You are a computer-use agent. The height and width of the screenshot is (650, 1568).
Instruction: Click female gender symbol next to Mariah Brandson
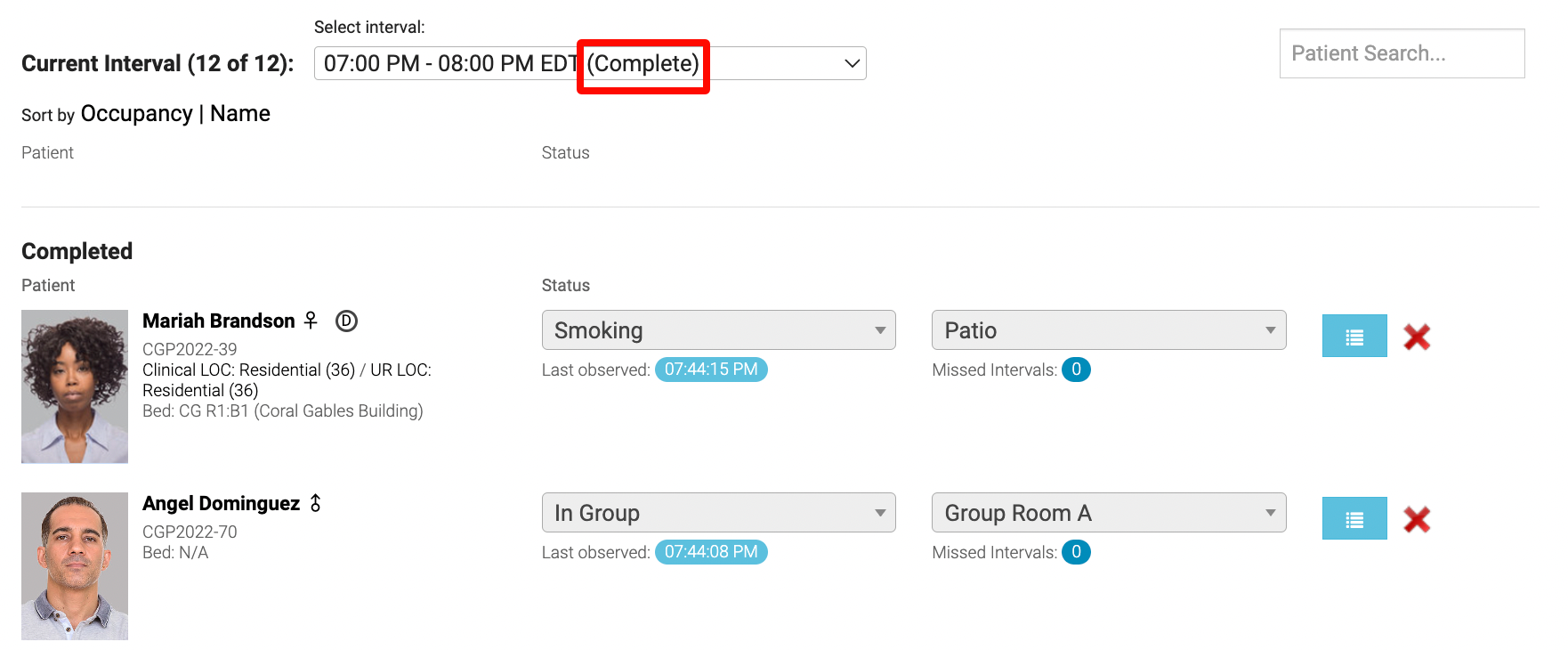[311, 321]
